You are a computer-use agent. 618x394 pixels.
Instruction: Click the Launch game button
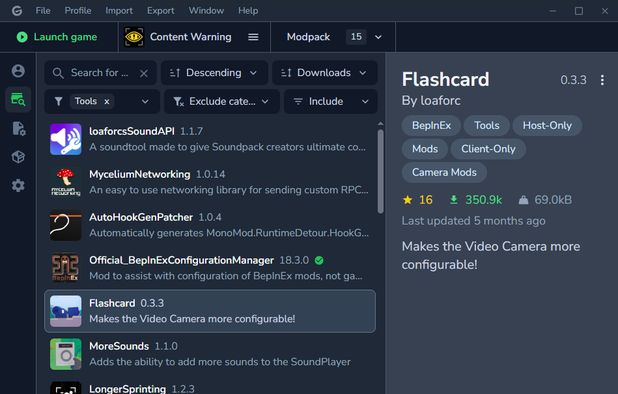pos(58,37)
